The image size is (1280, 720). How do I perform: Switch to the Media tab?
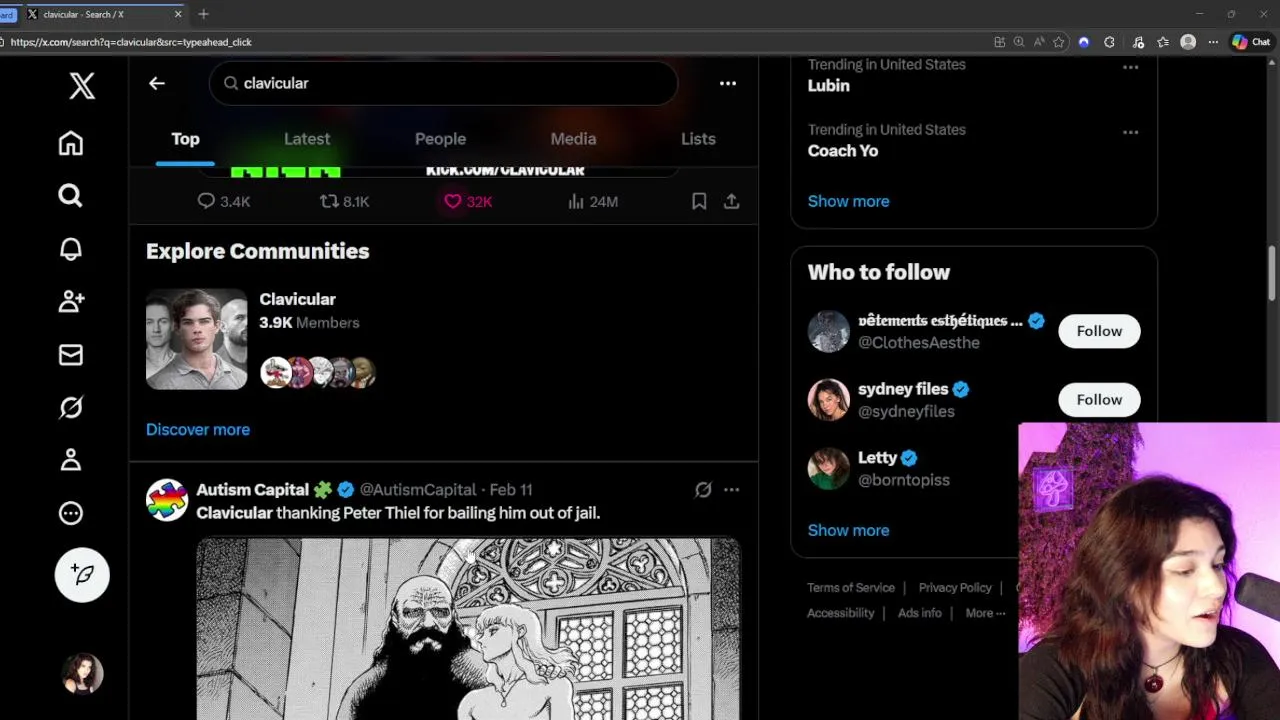point(573,139)
